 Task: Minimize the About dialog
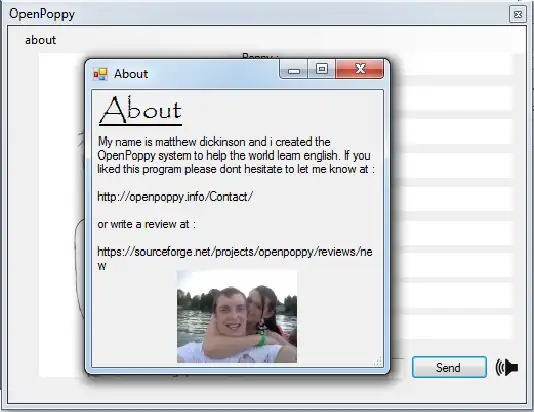294,69
